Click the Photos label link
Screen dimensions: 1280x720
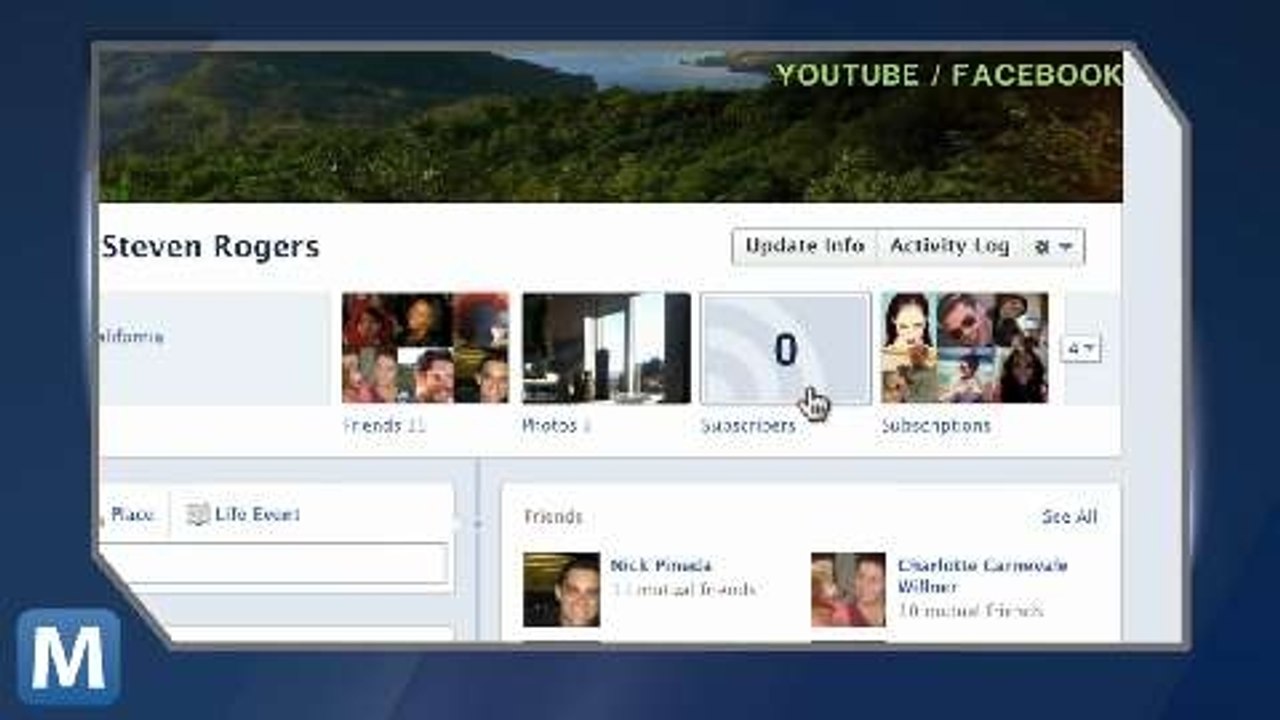point(550,426)
